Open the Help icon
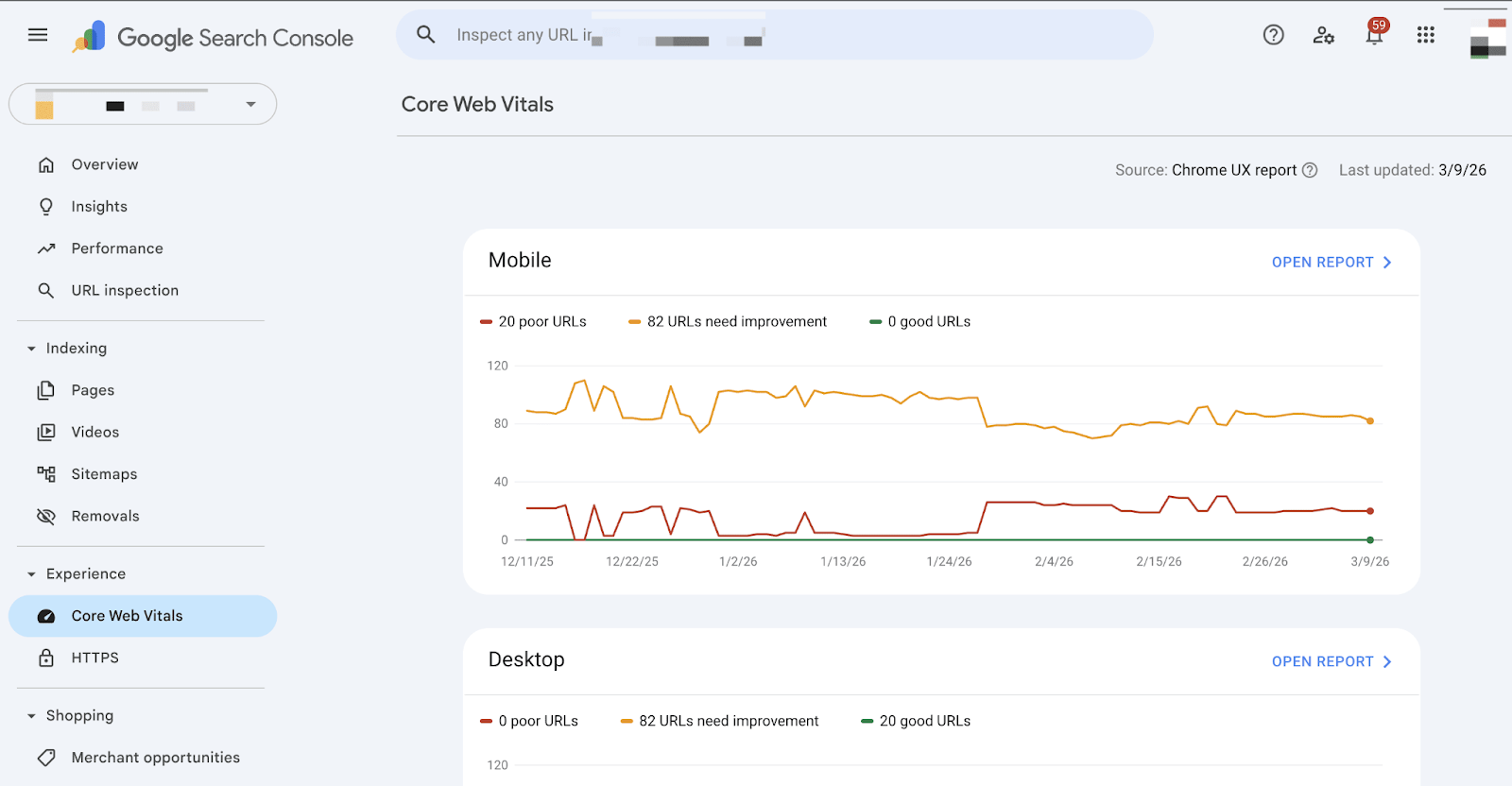This screenshot has width=1512, height=786. [x=1274, y=35]
